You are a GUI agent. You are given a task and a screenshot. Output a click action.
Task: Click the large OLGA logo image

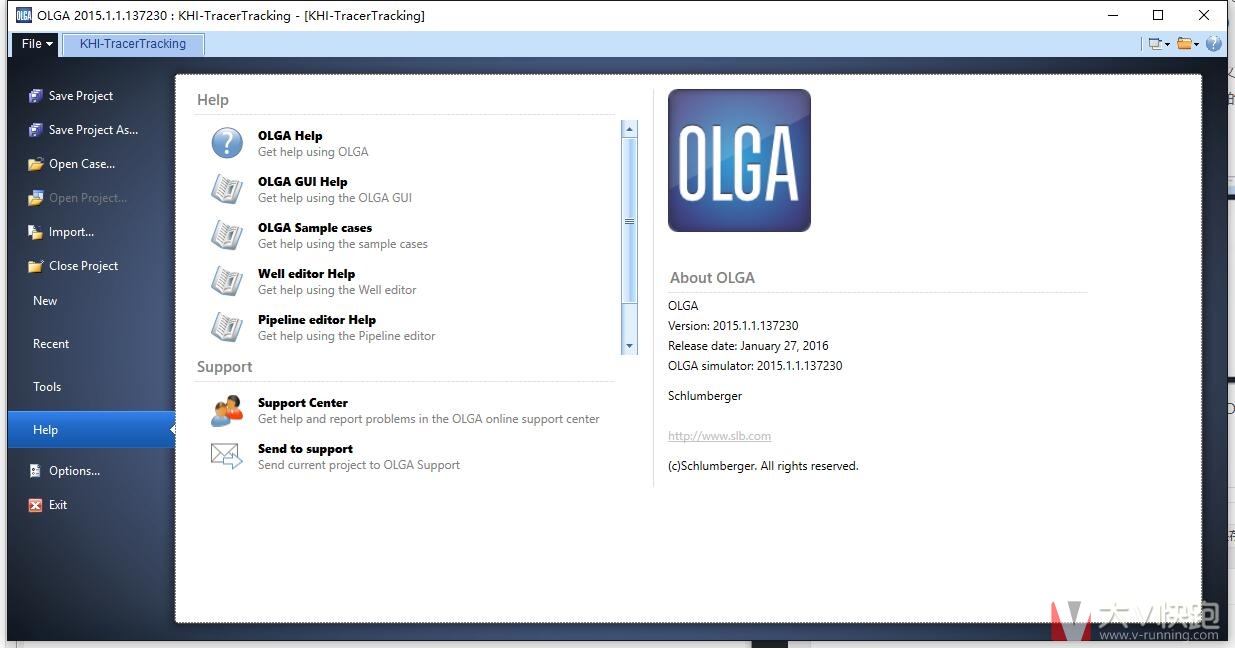(739, 161)
